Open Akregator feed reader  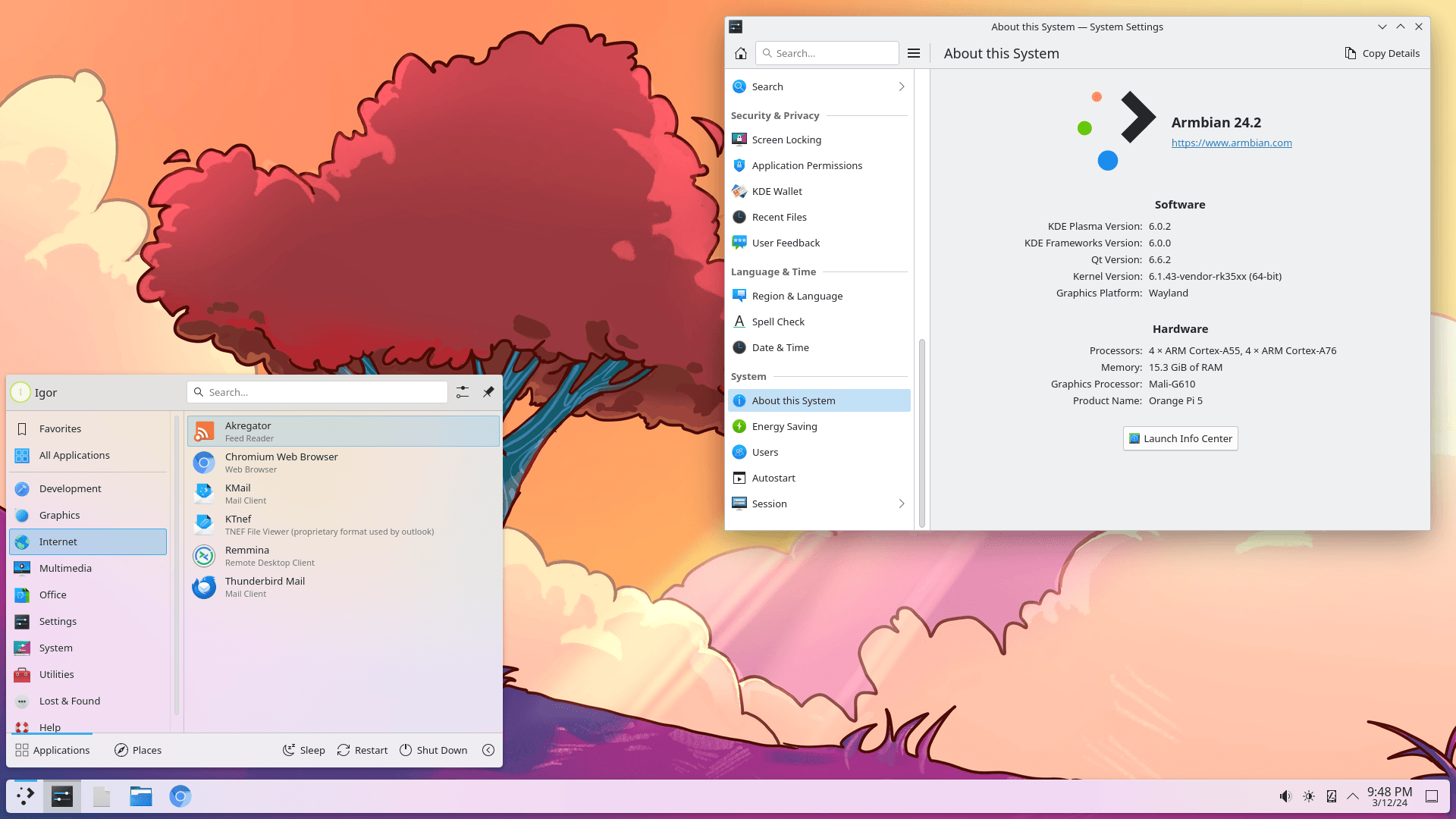248,431
